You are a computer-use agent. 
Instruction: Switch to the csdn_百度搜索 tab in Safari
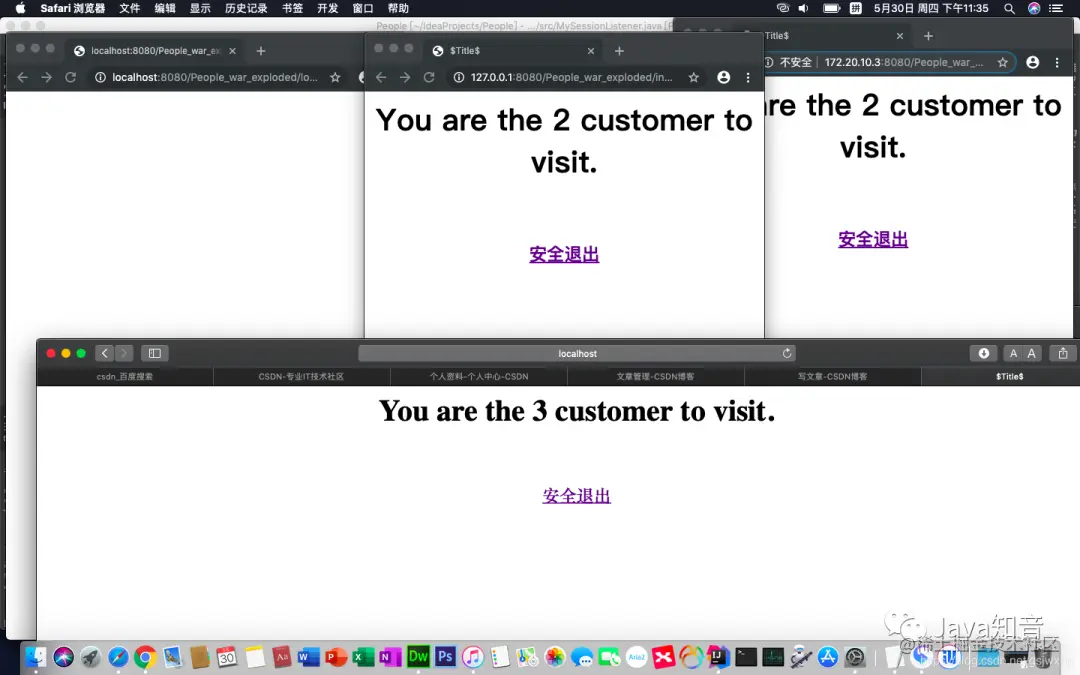point(125,377)
